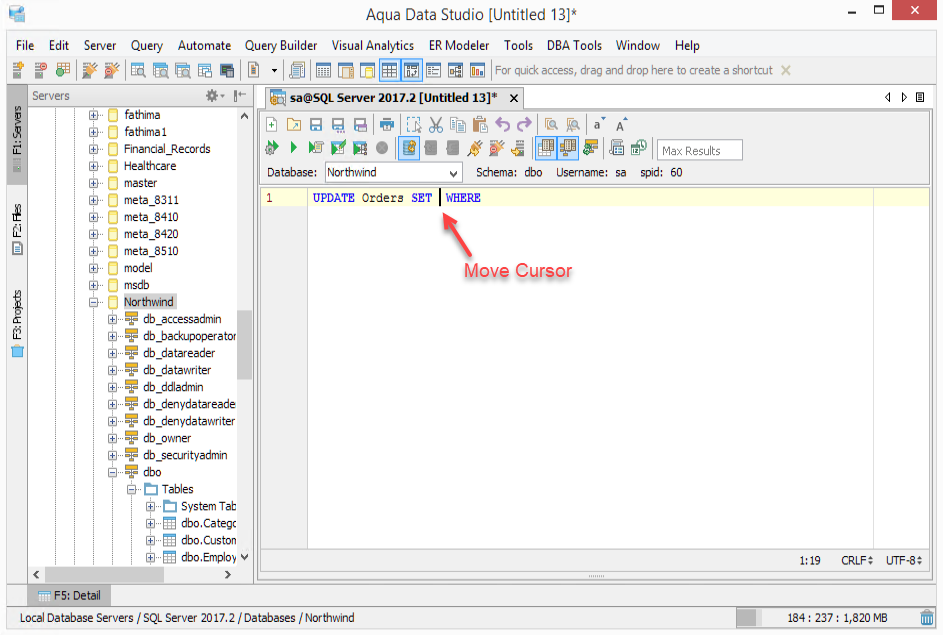Image resolution: width=943 pixels, height=635 pixels.
Task: Toggle the highlighted form view icon in main toolbar
Action: (x=411, y=70)
